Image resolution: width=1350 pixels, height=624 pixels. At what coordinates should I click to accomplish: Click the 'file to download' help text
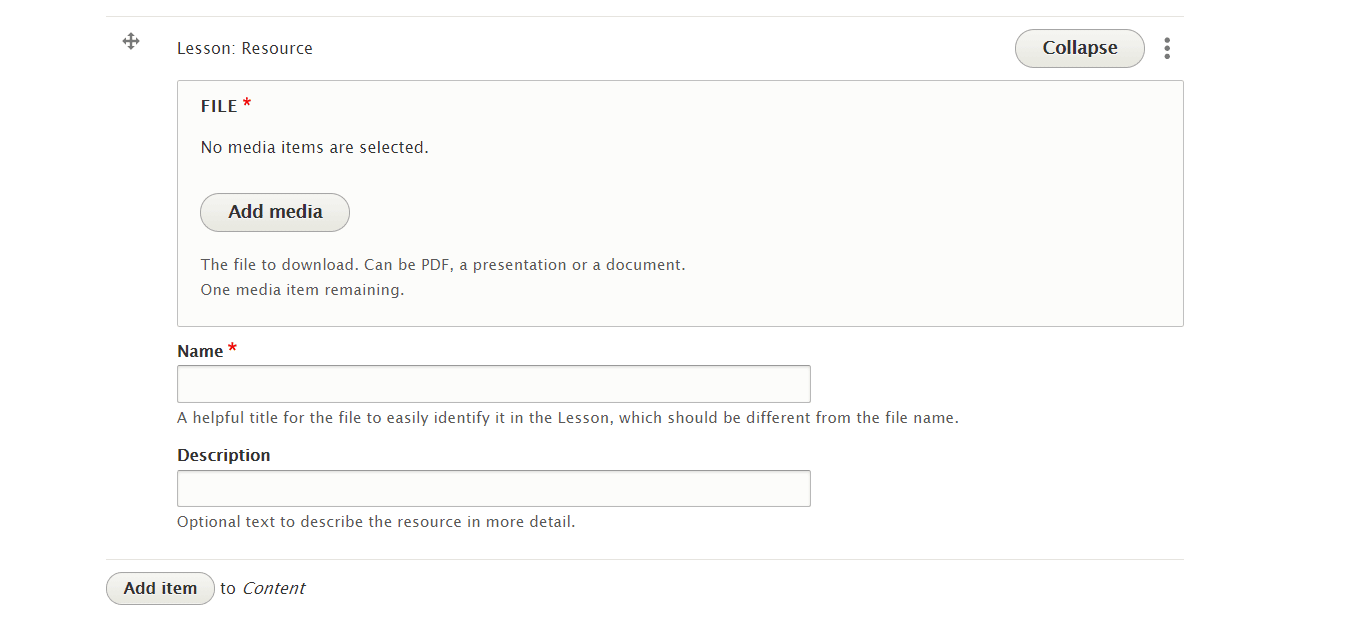click(443, 265)
